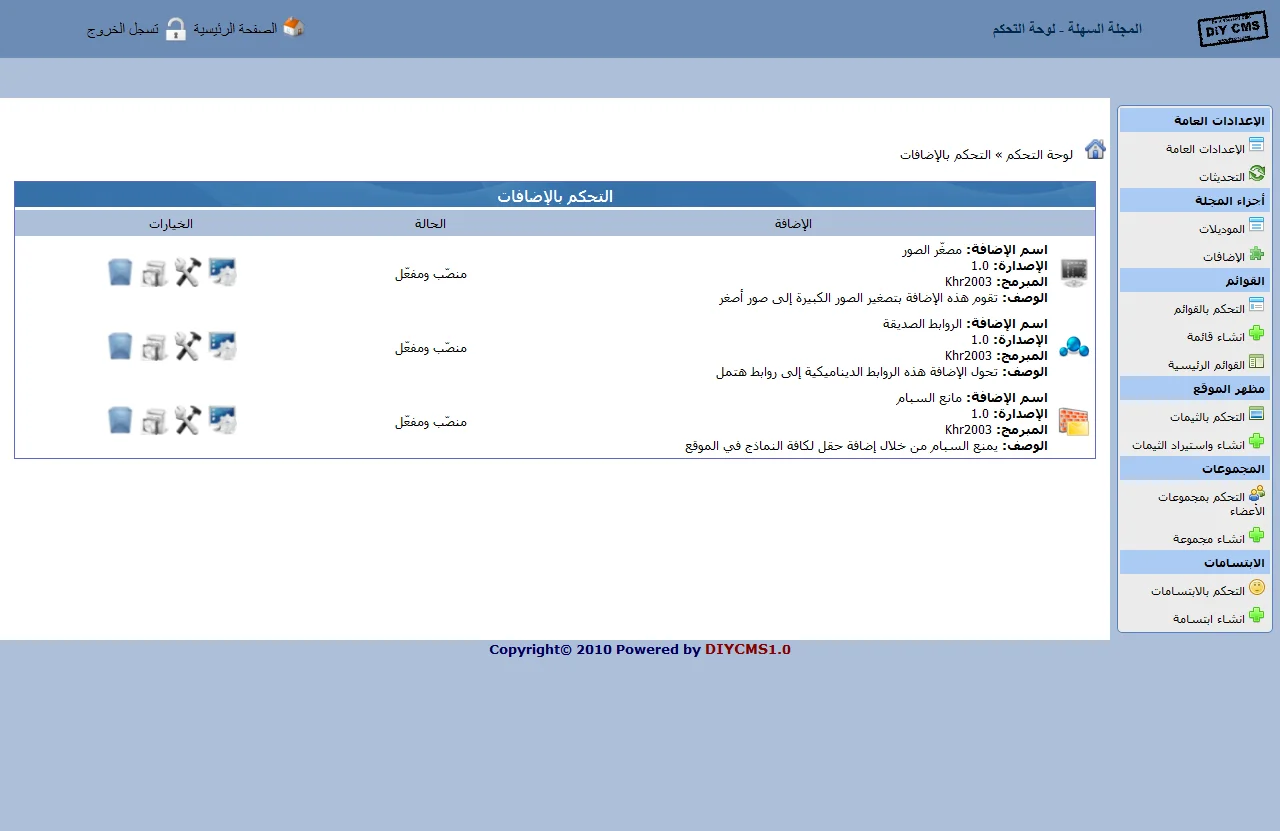Click the trash icon for مانع السبام plugin
The width and height of the screenshot is (1280, 831).
pyautogui.click(x=120, y=420)
